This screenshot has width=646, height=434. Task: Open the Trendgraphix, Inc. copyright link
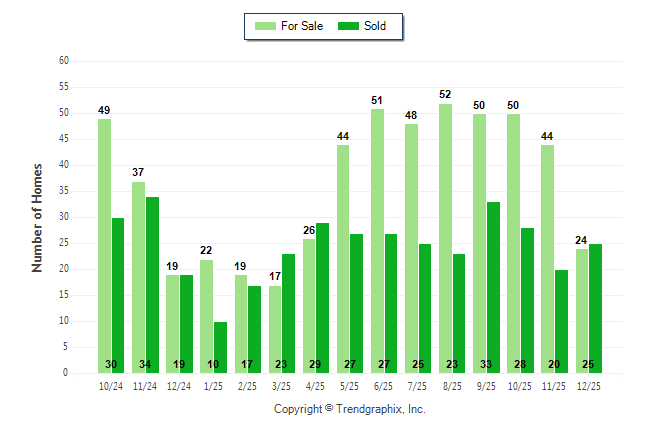tap(350, 409)
